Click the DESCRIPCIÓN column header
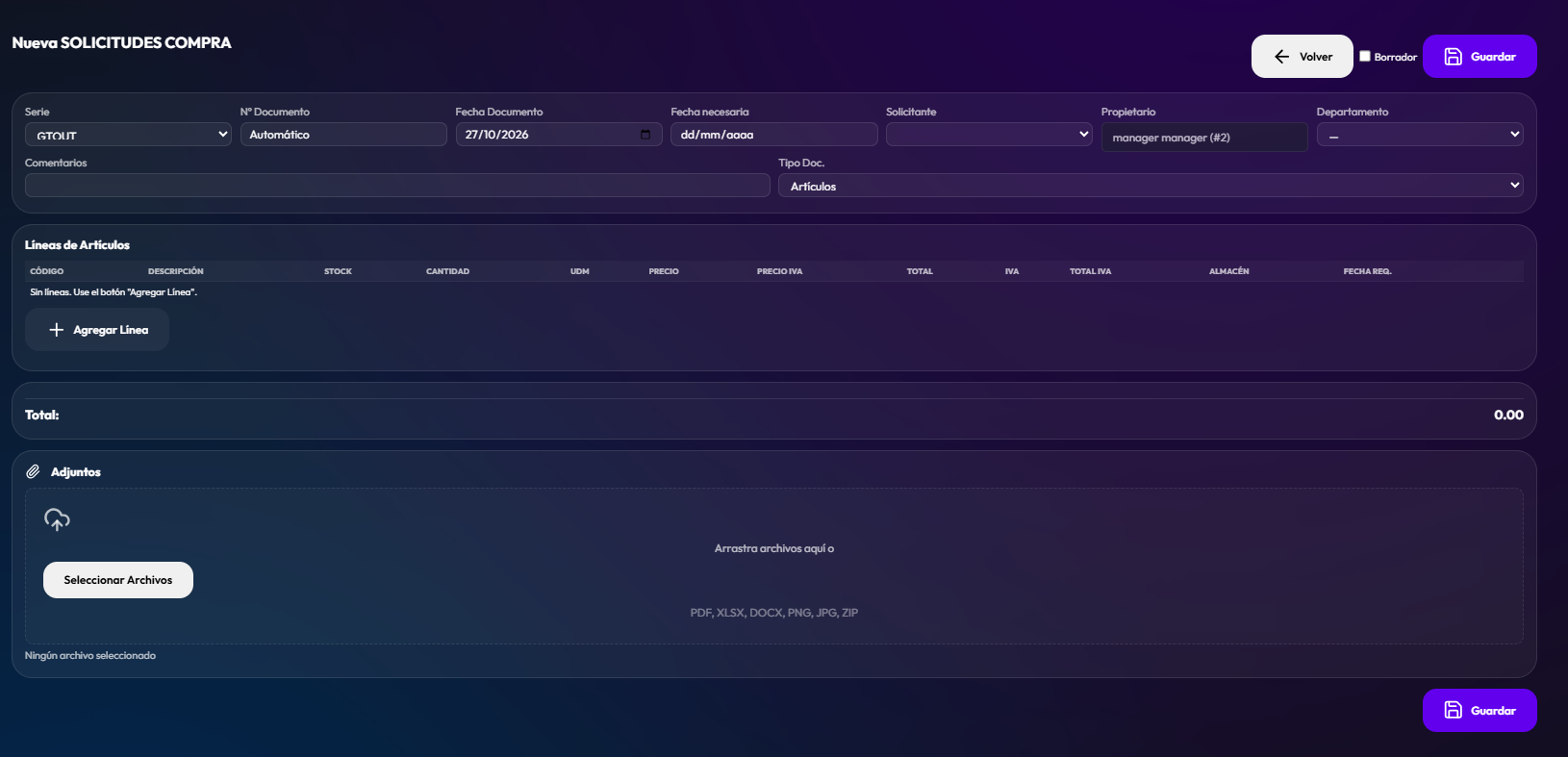Screen dimensions: 1568x757 click(x=176, y=271)
